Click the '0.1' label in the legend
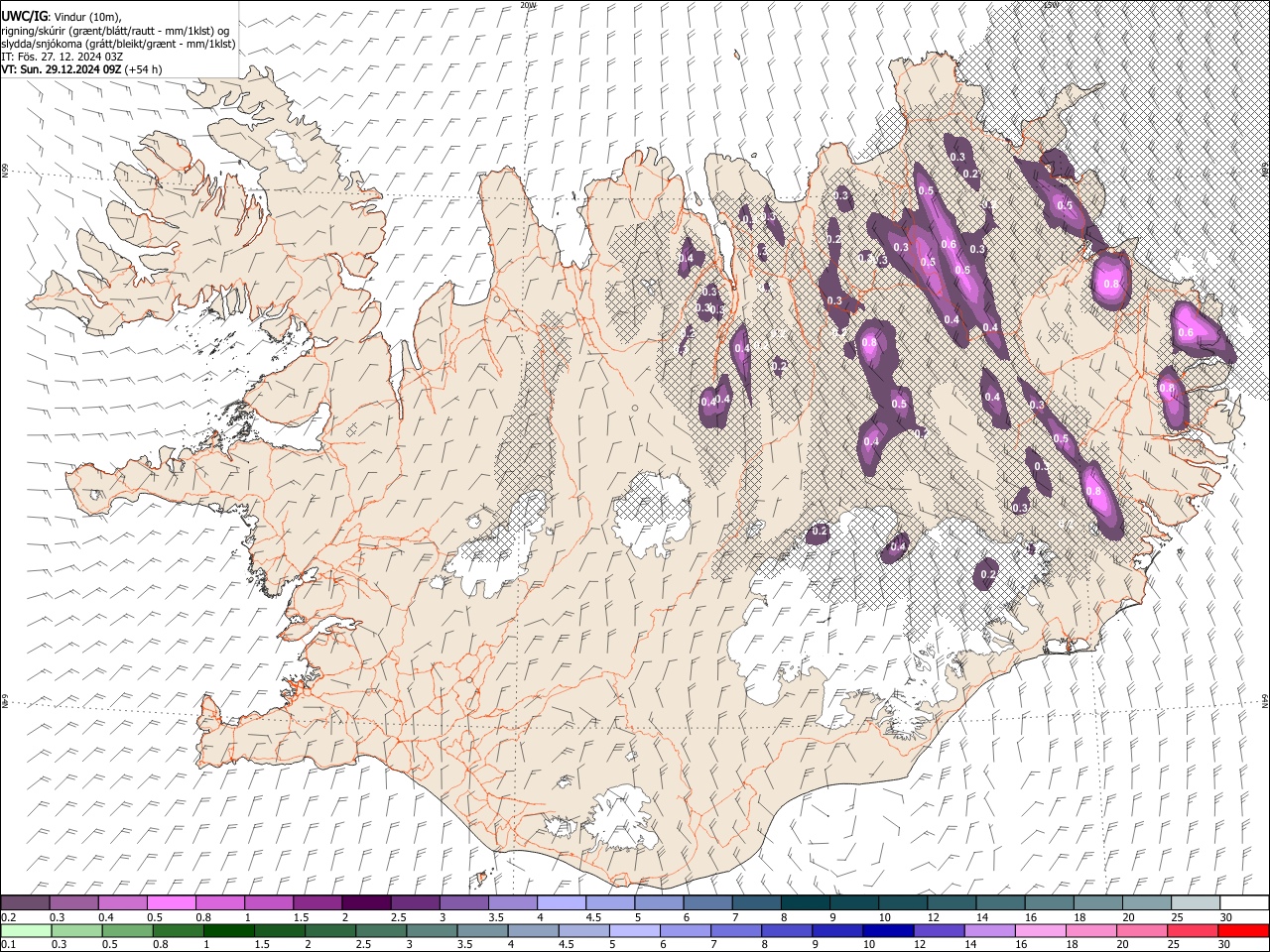 pyautogui.click(x=8, y=945)
